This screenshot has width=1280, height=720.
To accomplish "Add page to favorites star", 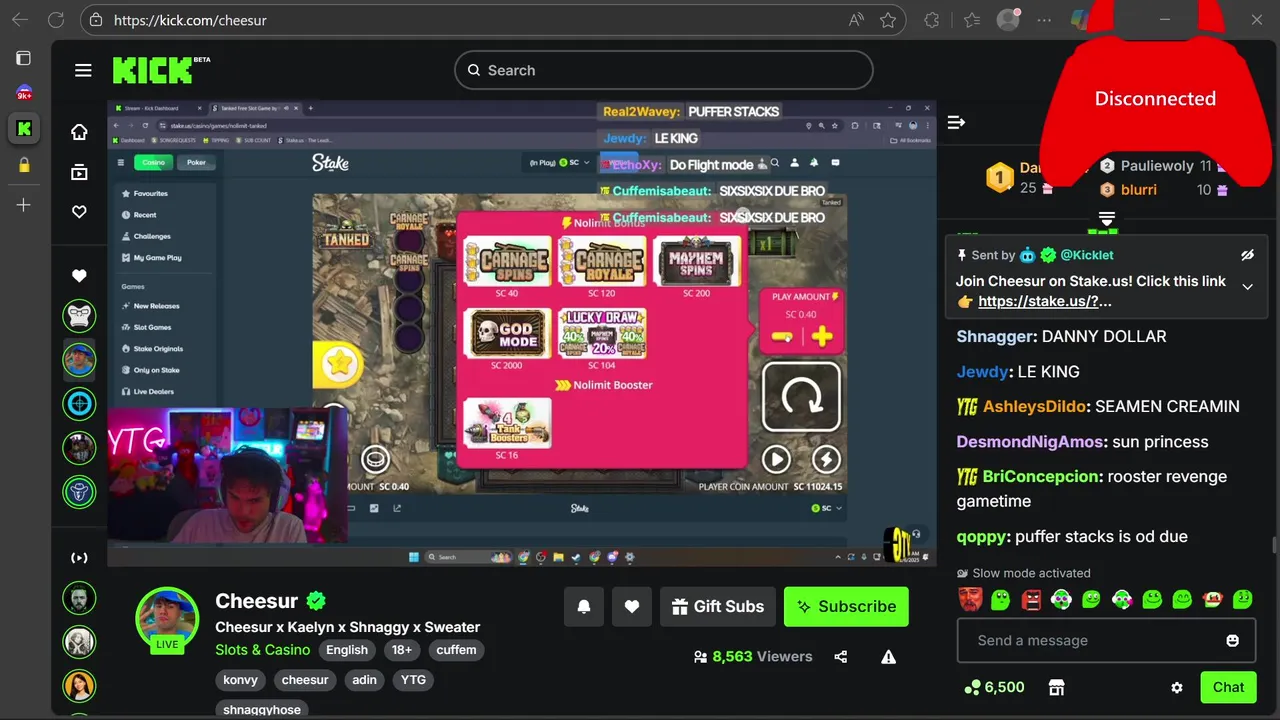I will point(888,20).
